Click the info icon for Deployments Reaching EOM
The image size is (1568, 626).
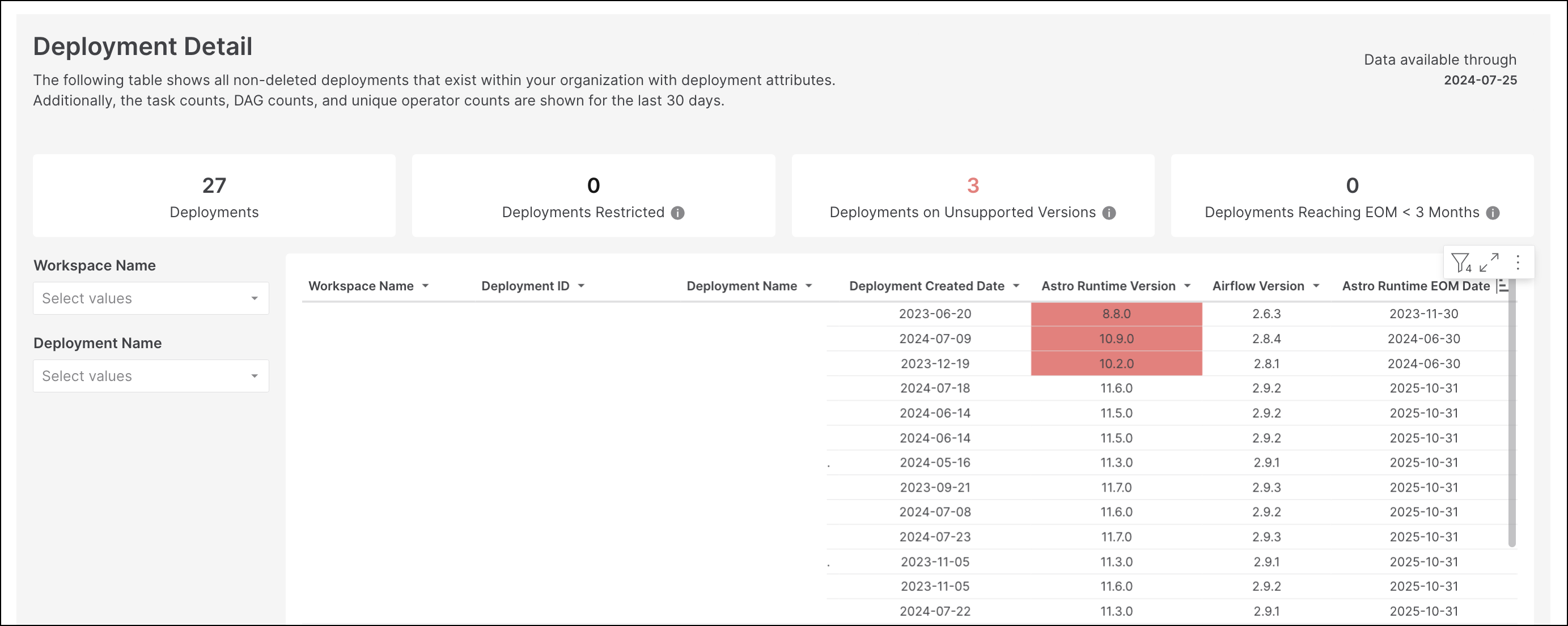(1492, 213)
